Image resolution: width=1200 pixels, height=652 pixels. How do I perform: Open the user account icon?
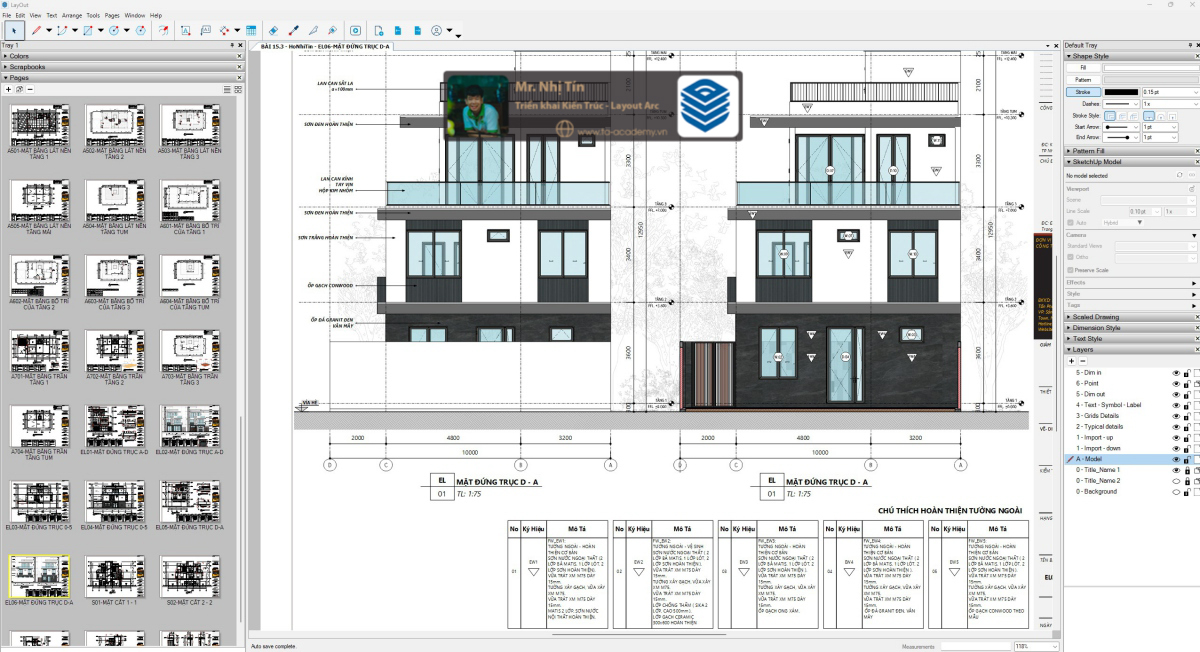click(437, 31)
